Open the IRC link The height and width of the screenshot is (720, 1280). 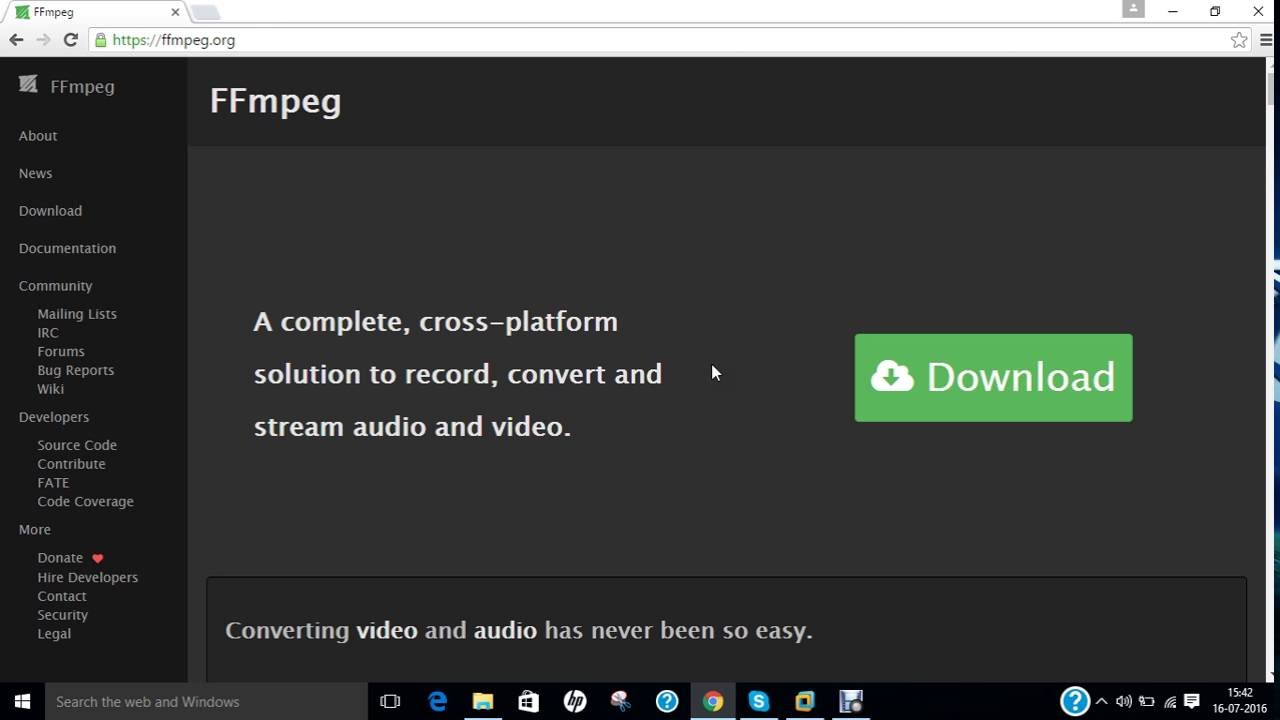(48, 333)
